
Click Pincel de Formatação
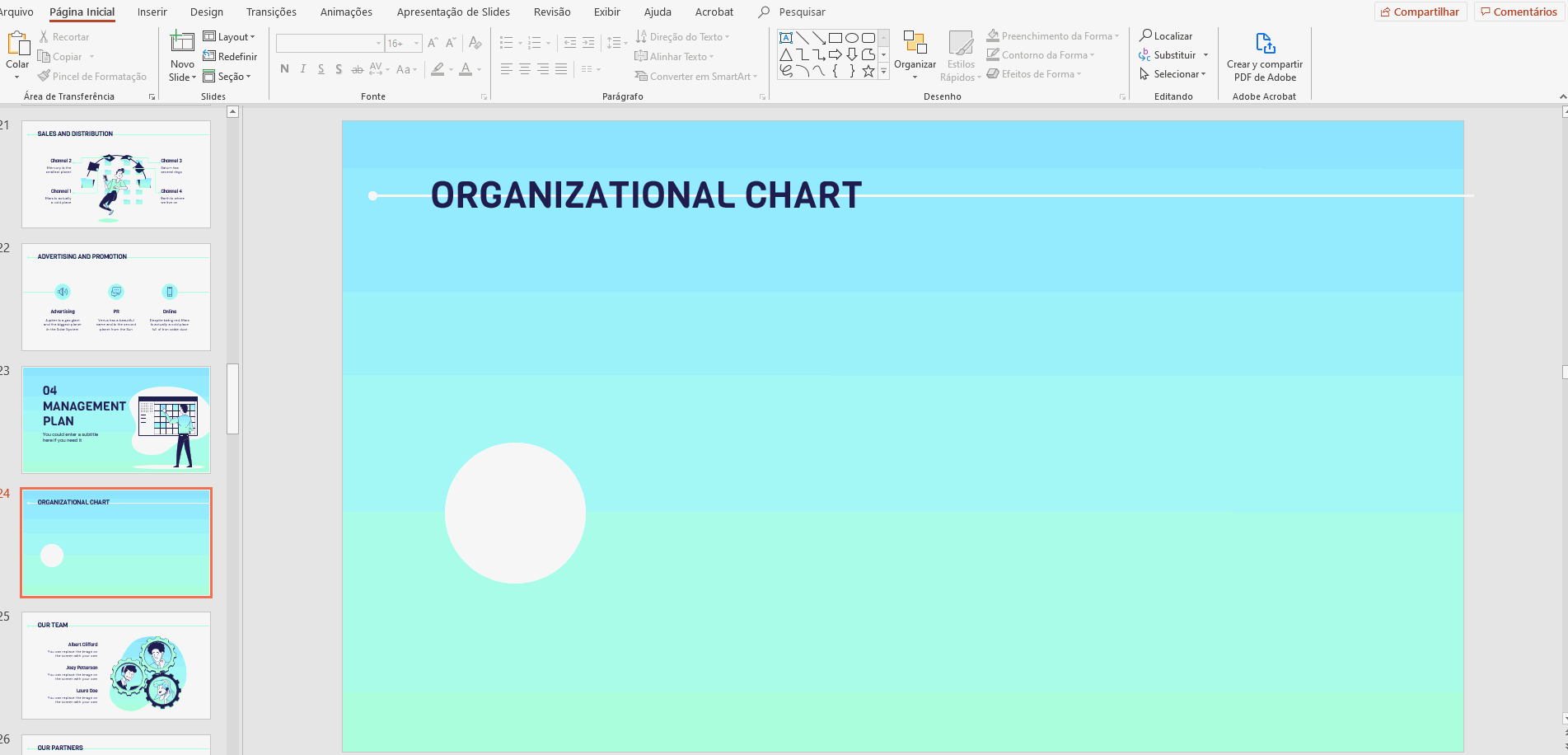point(92,77)
